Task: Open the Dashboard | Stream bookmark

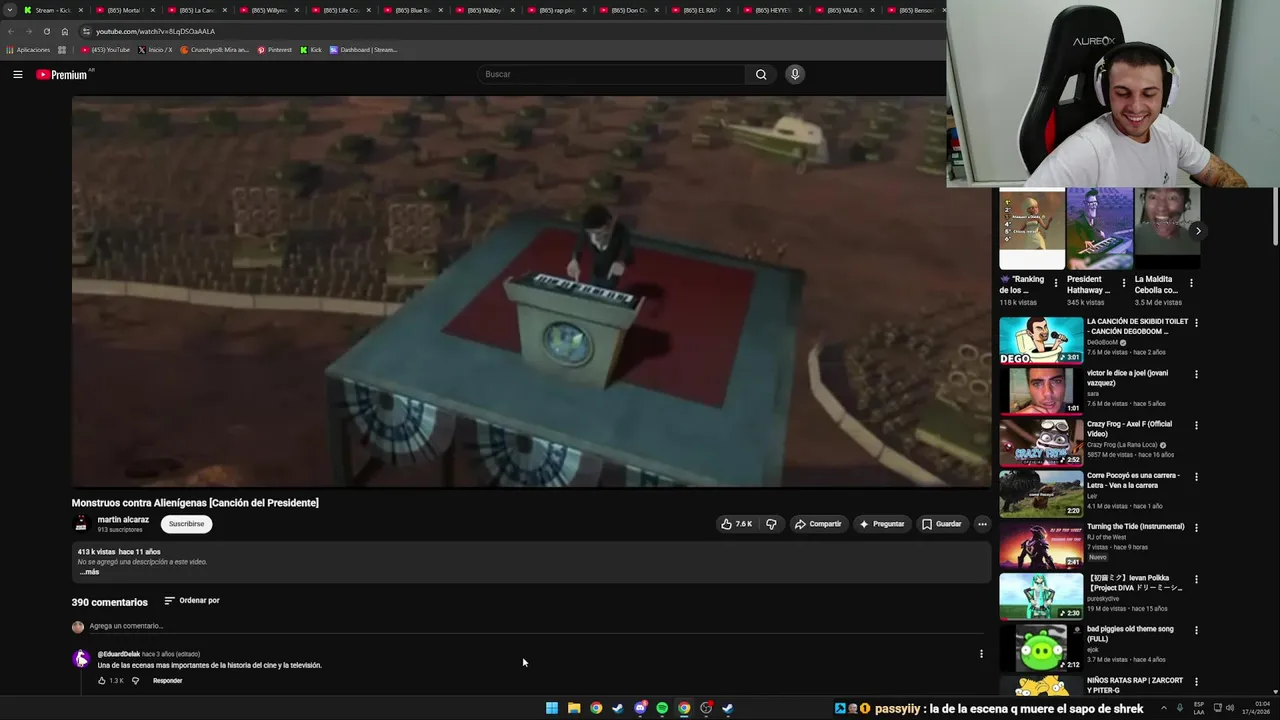Action: click(364, 50)
